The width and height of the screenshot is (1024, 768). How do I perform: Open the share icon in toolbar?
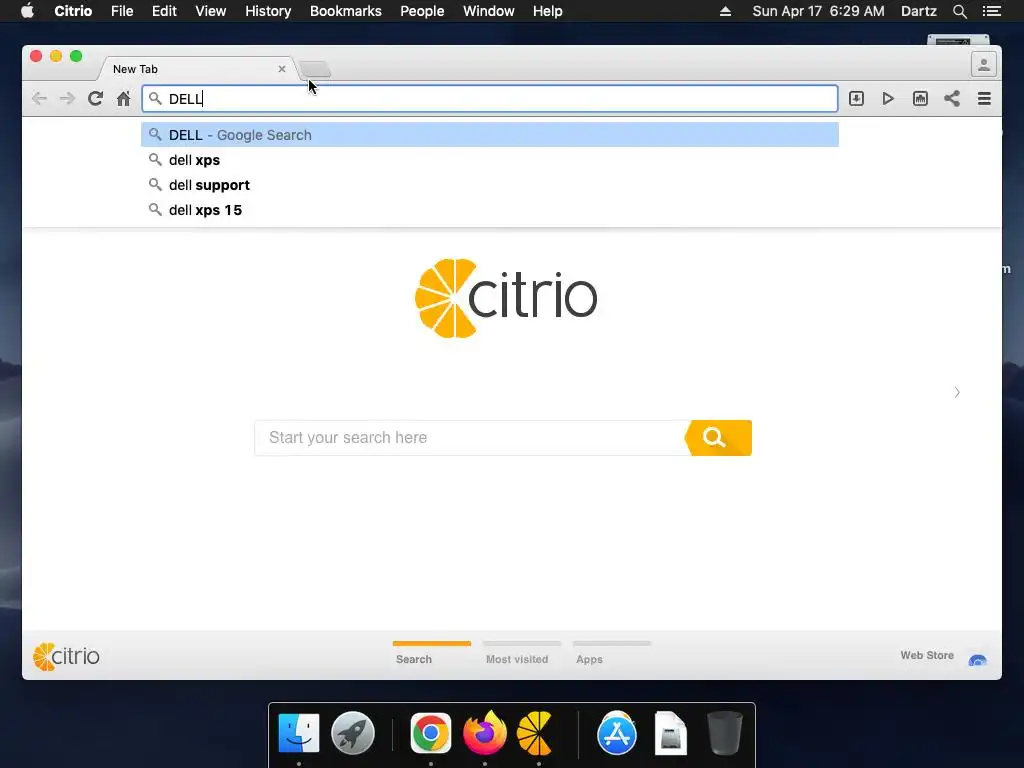952,99
